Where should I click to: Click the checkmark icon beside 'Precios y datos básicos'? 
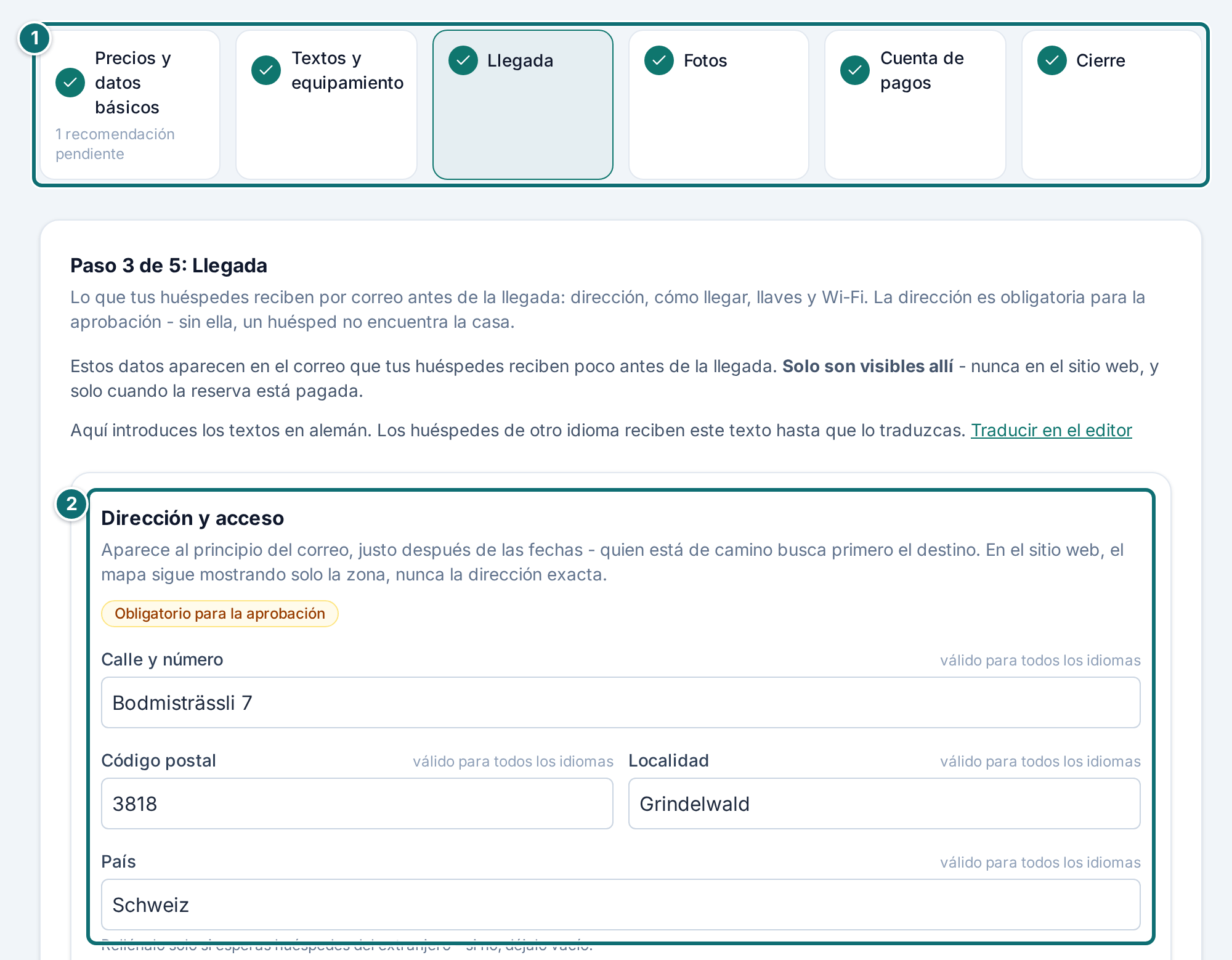tap(70, 83)
